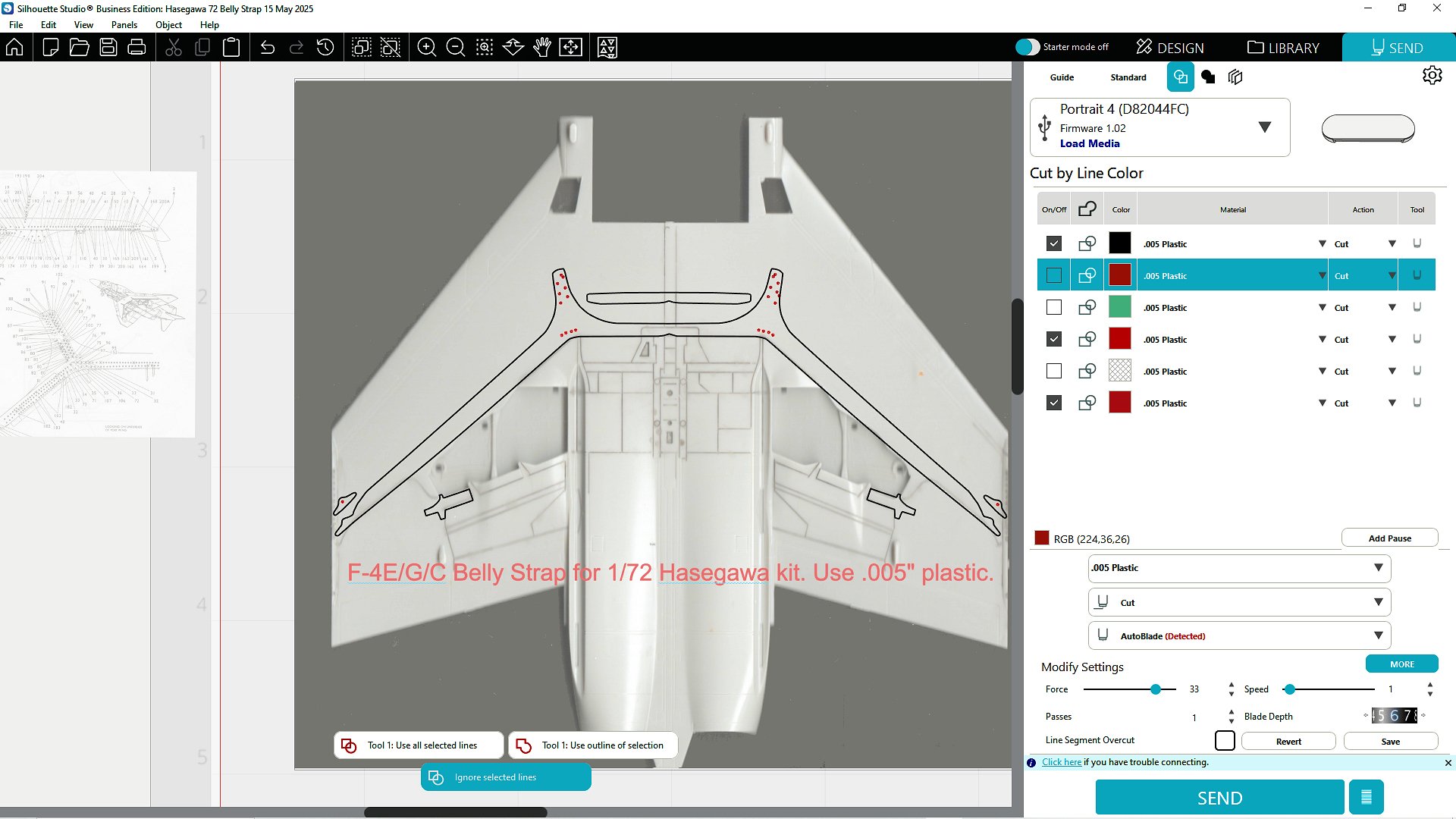
Task: Open material dropdown in green color row
Action: (1322, 307)
